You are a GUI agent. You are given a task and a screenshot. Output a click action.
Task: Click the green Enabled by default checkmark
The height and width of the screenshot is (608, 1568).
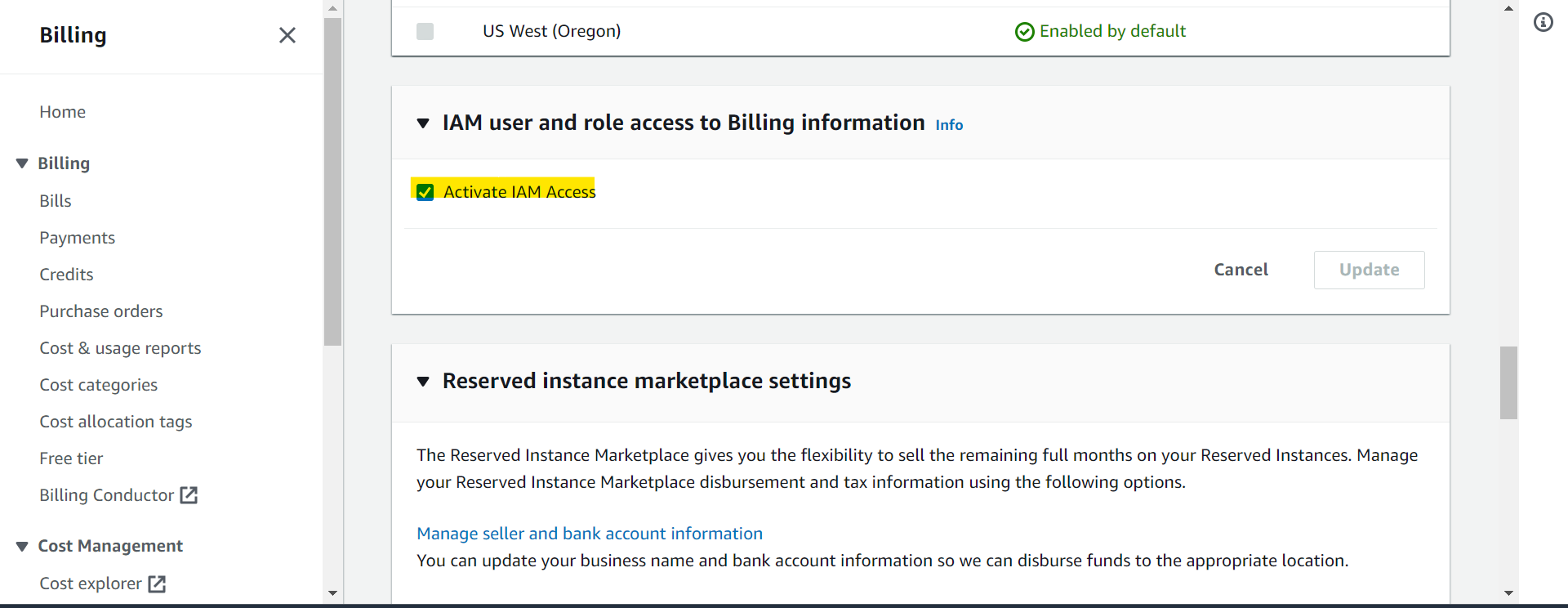(x=1024, y=31)
